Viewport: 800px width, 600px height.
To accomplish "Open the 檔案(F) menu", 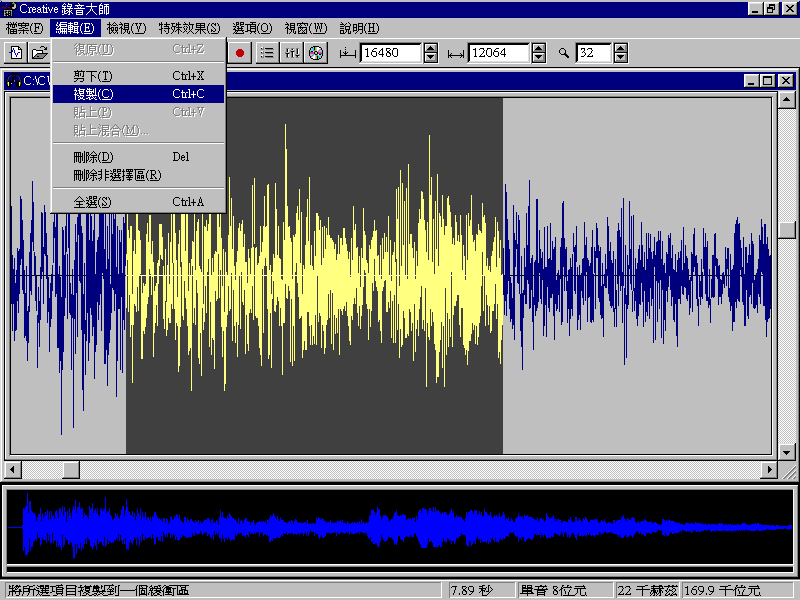I will 24,28.
